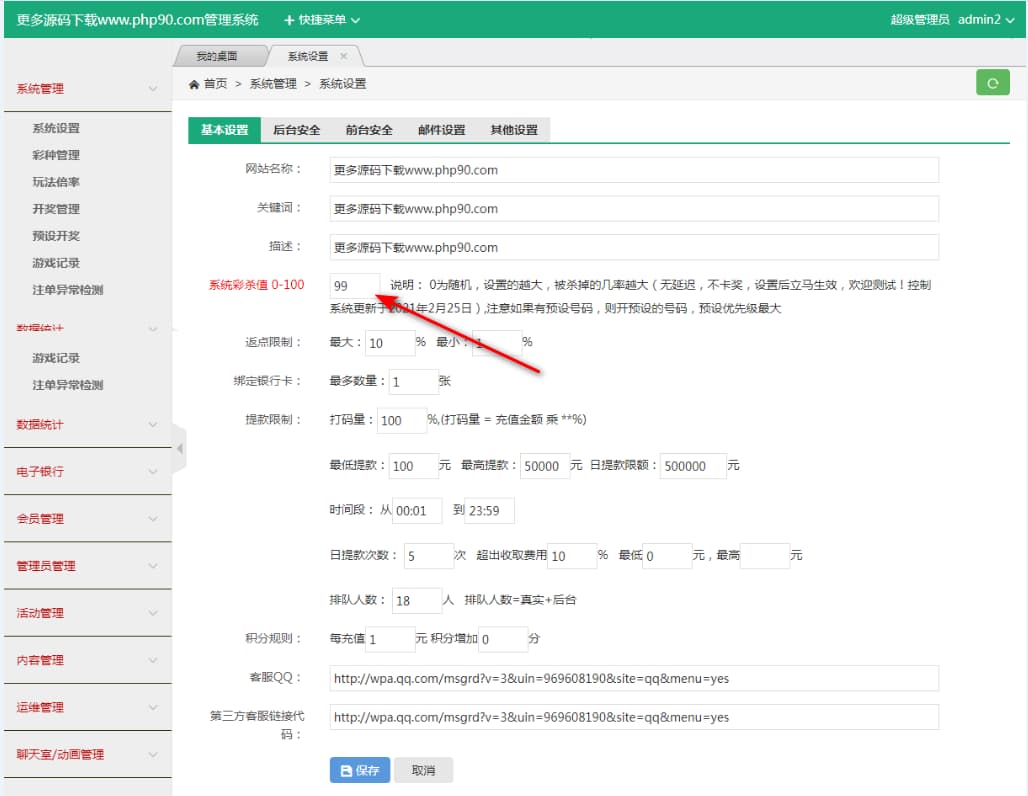Expand the 会员管理 sidebar section
1028x796 pixels.
click(86, 519)
